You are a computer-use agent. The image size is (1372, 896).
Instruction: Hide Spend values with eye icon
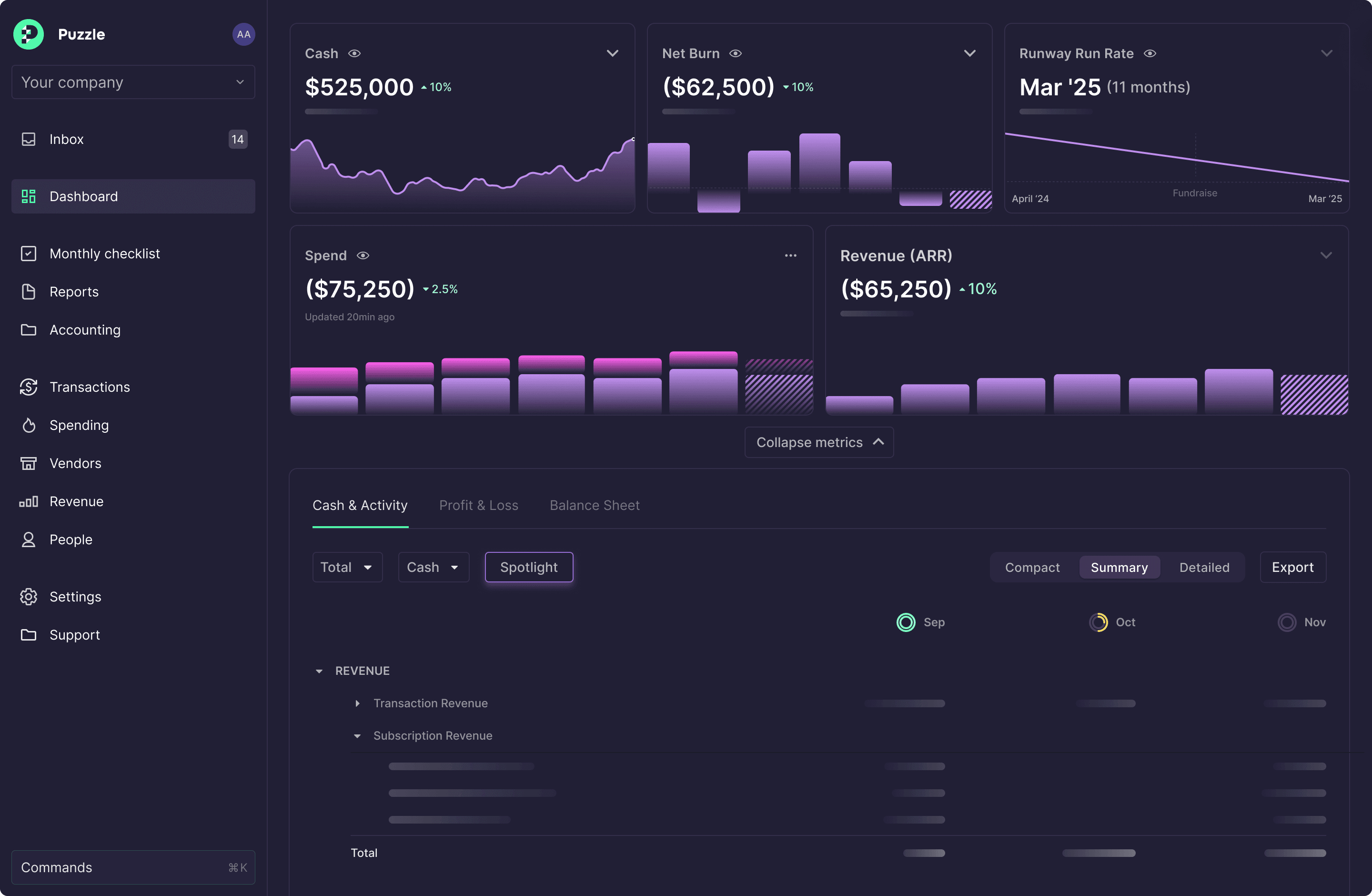[363, 255]
